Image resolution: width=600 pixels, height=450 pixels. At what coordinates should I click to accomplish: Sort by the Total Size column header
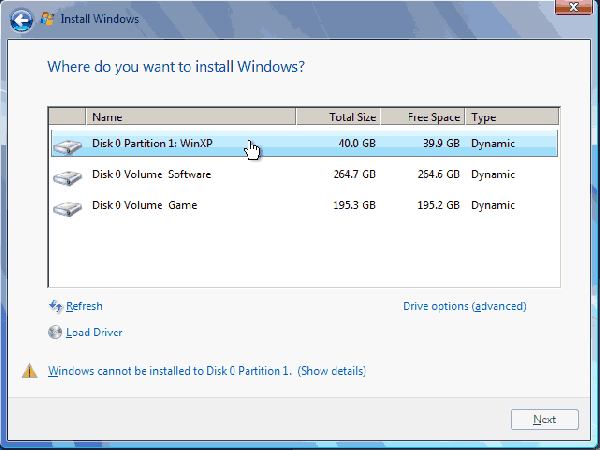tap(338, 117)
